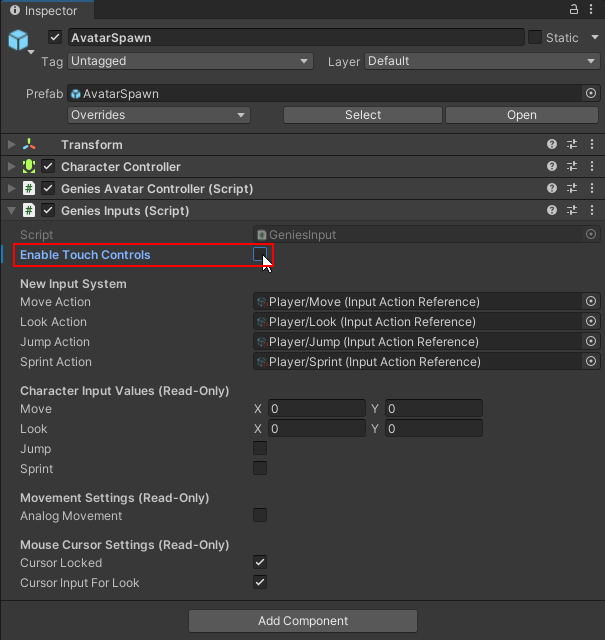Viewport: 605px width, 640px height.
Task: Click Genies Inputs help reference icon
Action: pos(552,211)
